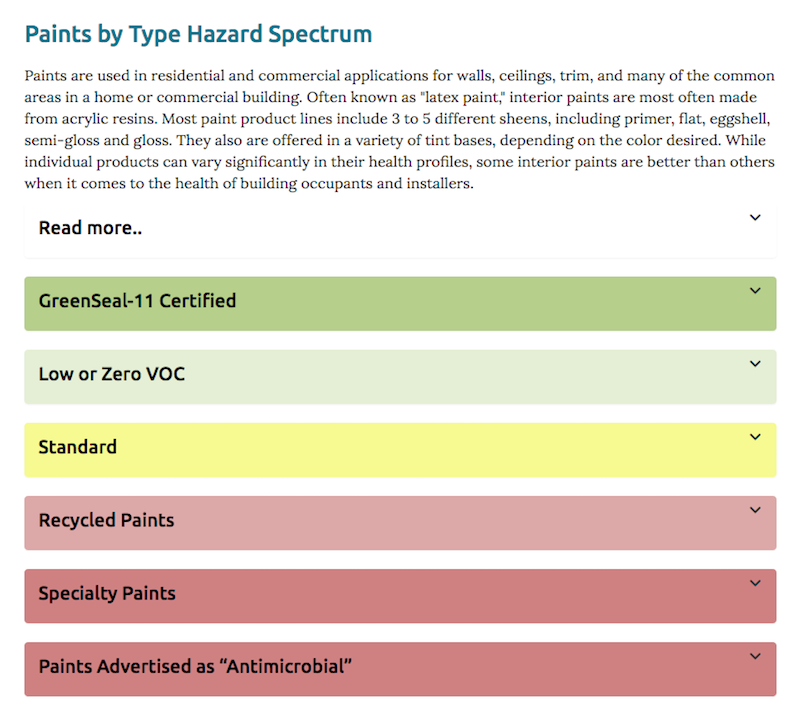Click the Paints by Type Hazard Spectrum heading
The height and width of the screenshot is (718, 800).
click(x=198, y=34)
